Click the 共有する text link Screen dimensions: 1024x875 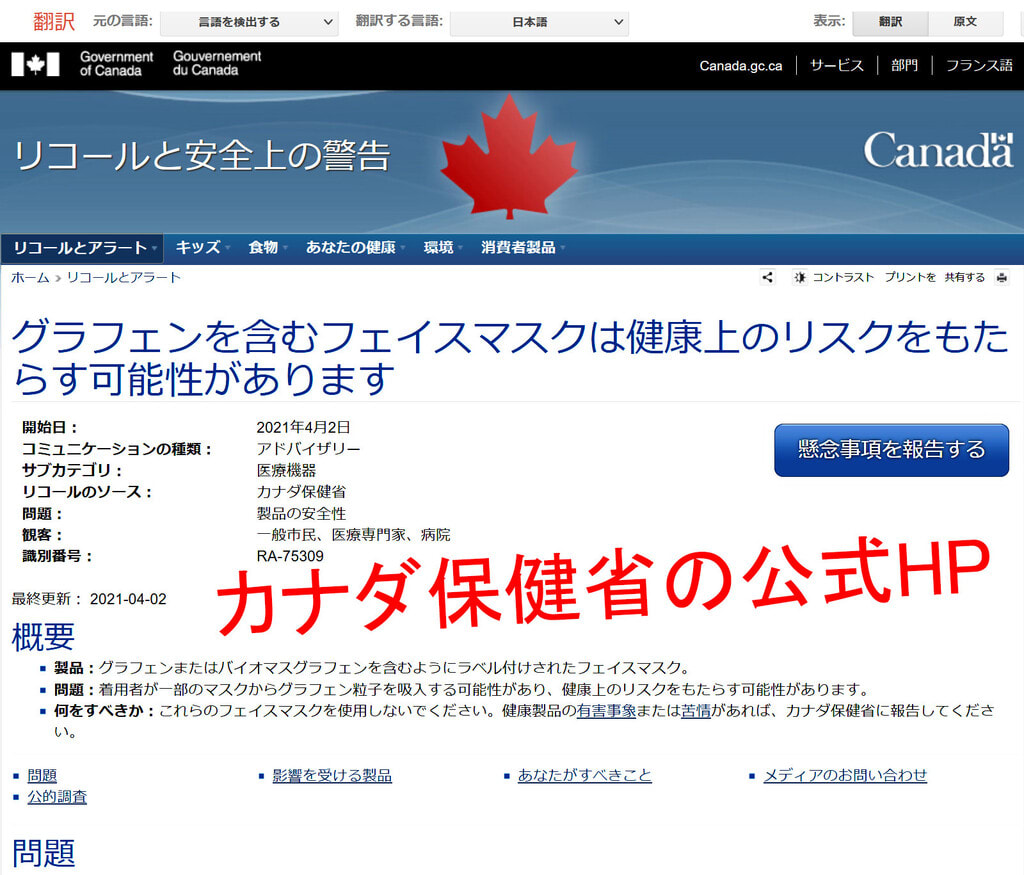(965, 278)
